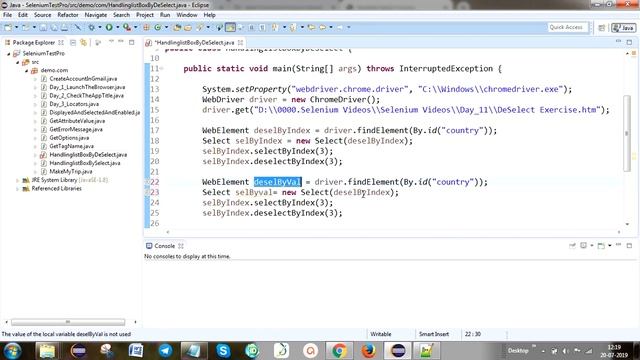Open the File menu
The height and width of the screenshot is (360, 640).
point(7,15)
